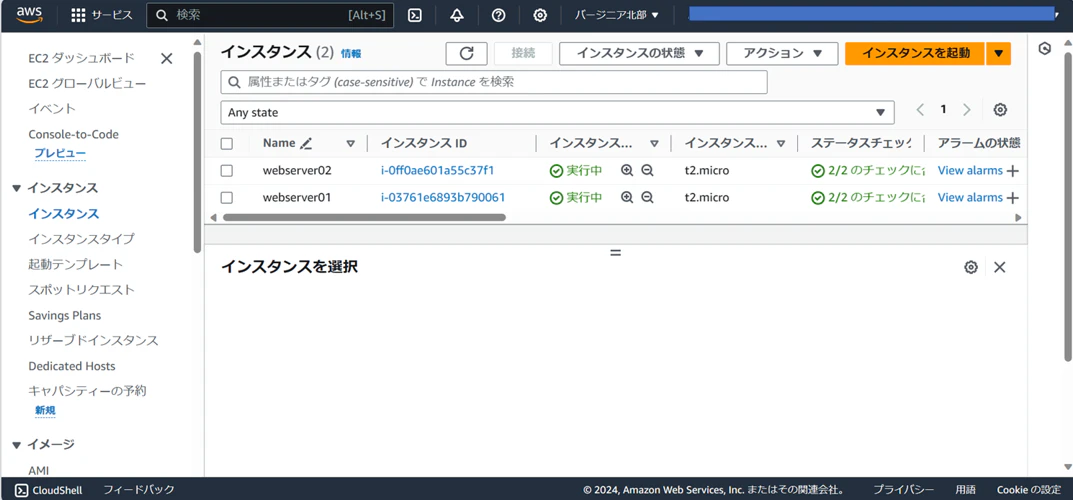Check the webserver01 row checkbox
1073x500 pixels.
tap(227, 198)
